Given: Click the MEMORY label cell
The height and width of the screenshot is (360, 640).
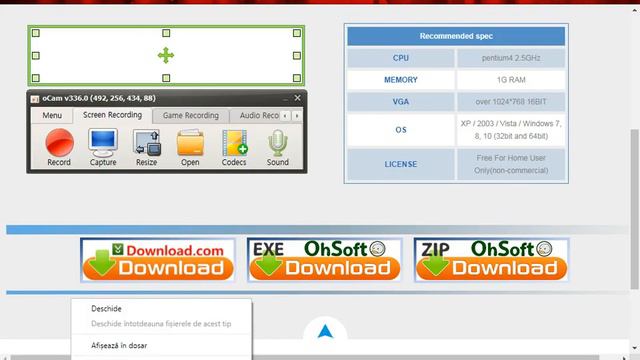Looking at the screenshot, I should [x=401, y=80].
